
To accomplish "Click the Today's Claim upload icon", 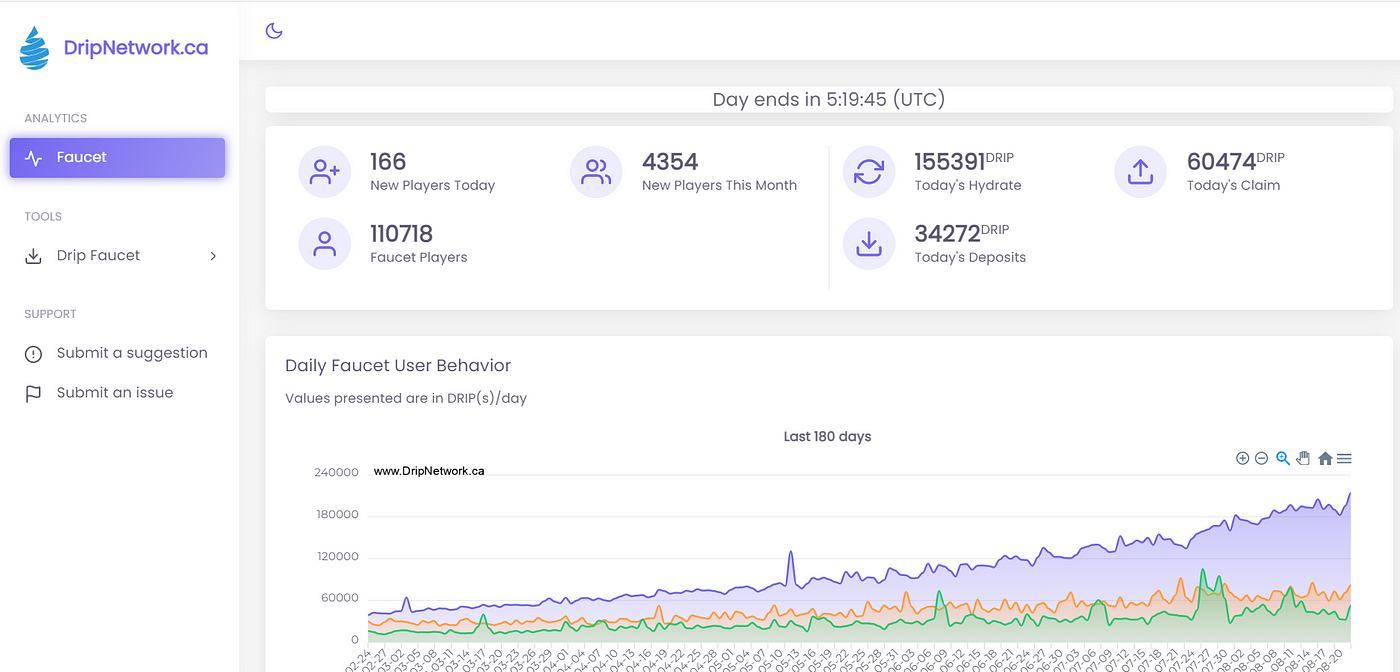I will pos(1140,172).
